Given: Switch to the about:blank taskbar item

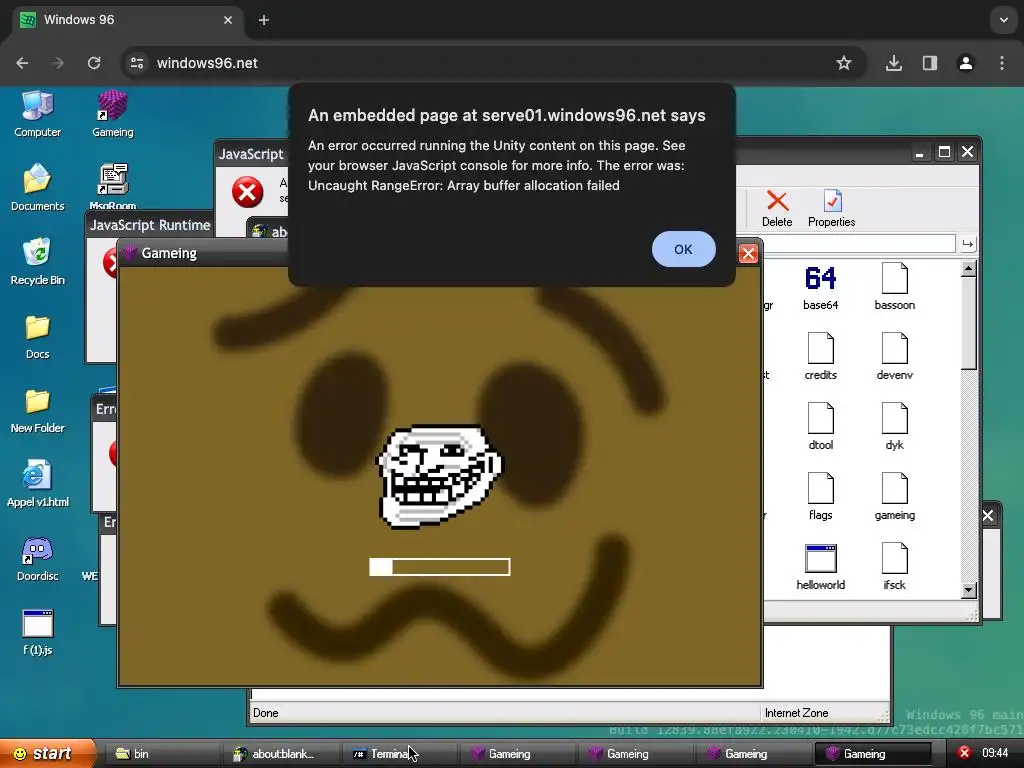Looking at the screenshot, I should 281,754.
